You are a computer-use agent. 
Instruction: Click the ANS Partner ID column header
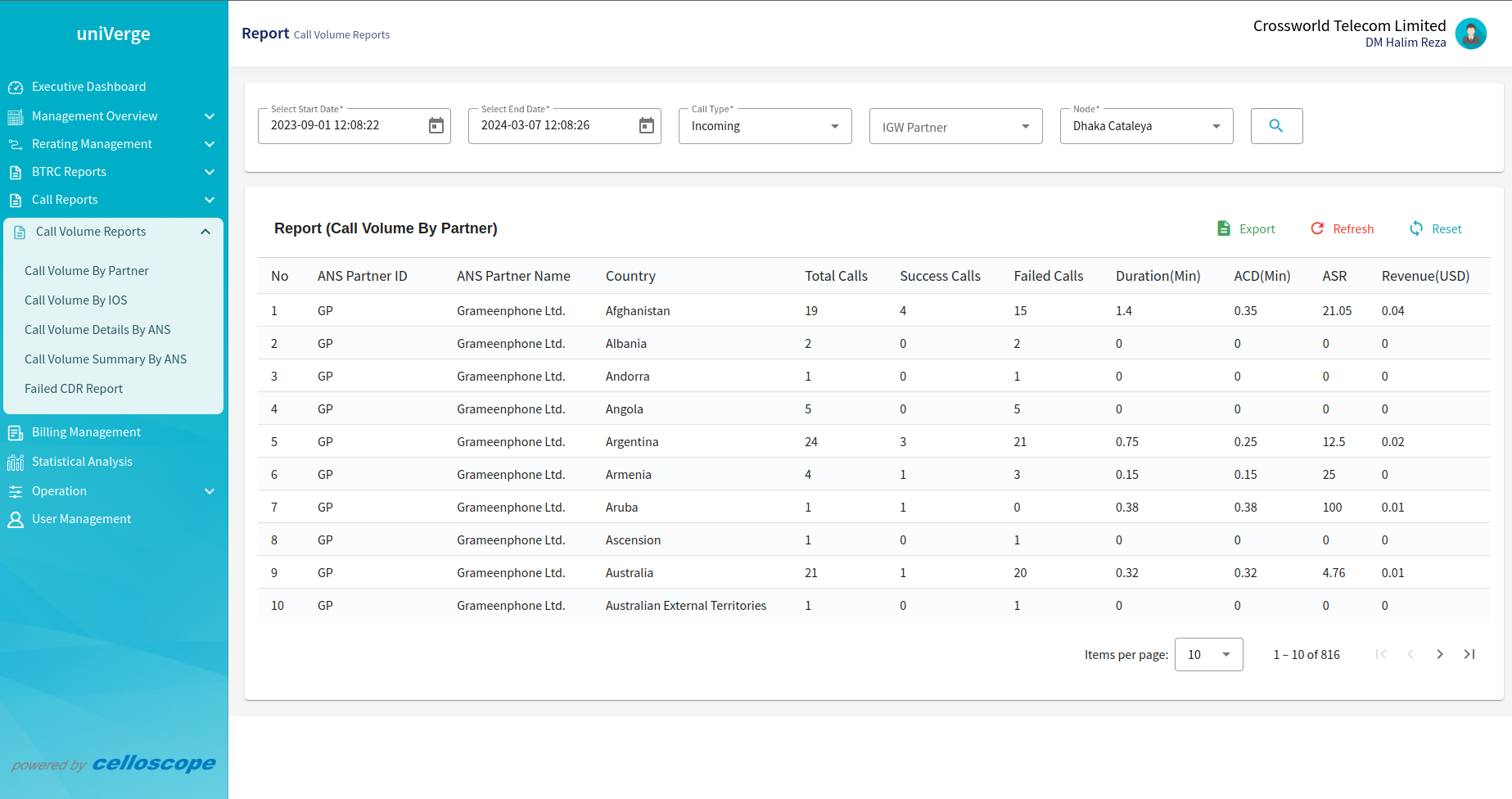363,276
